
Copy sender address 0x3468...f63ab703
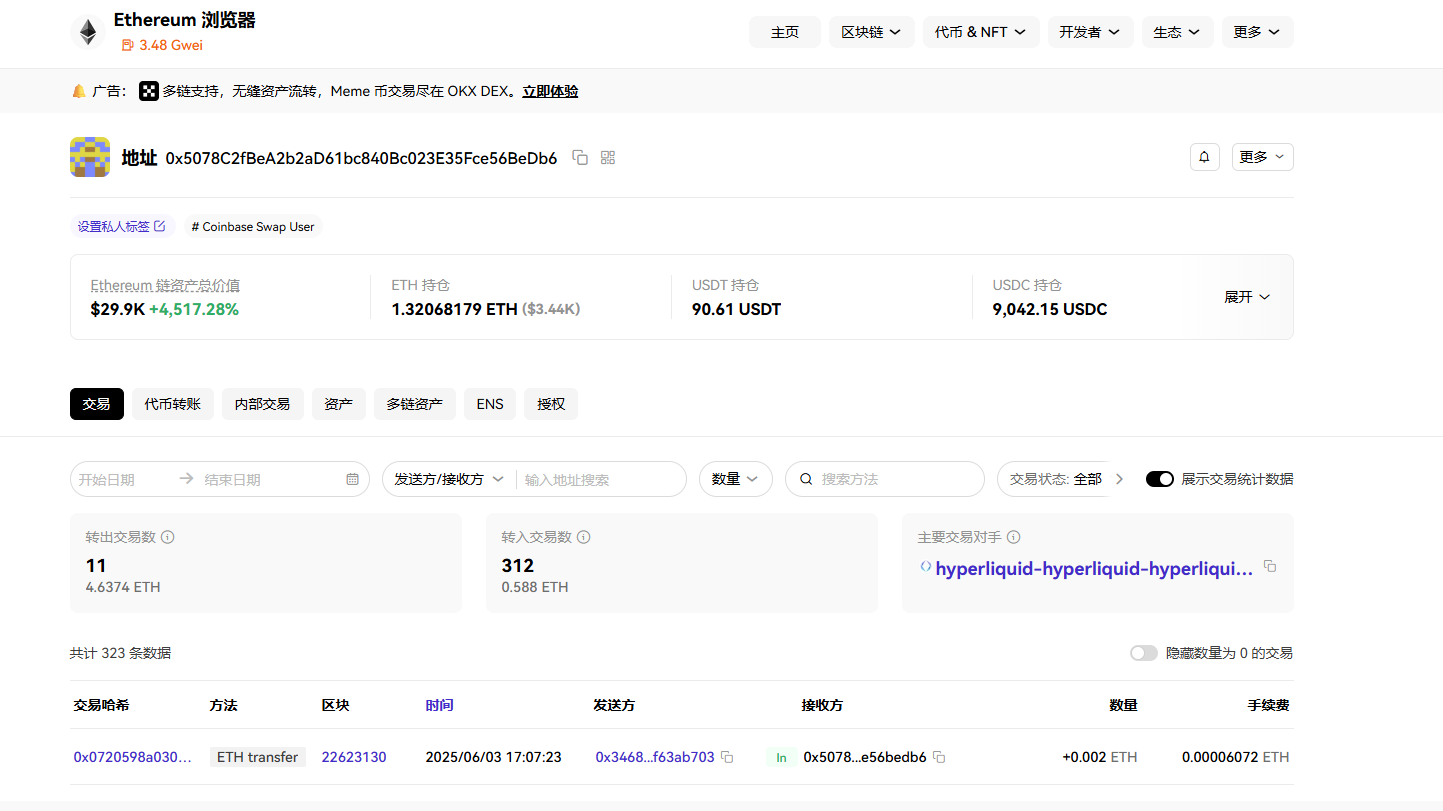[727, 757]
